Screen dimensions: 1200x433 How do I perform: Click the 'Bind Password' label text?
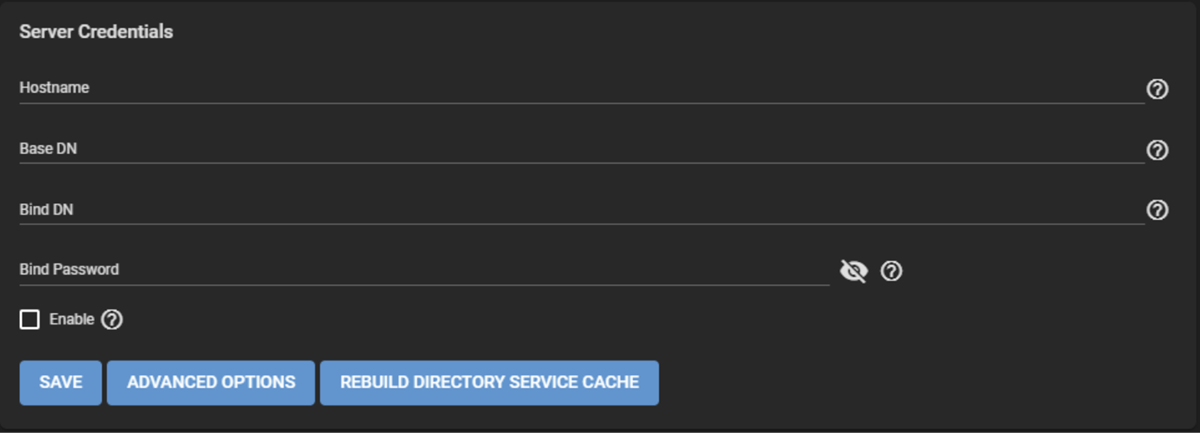click(x=69, y=270)
